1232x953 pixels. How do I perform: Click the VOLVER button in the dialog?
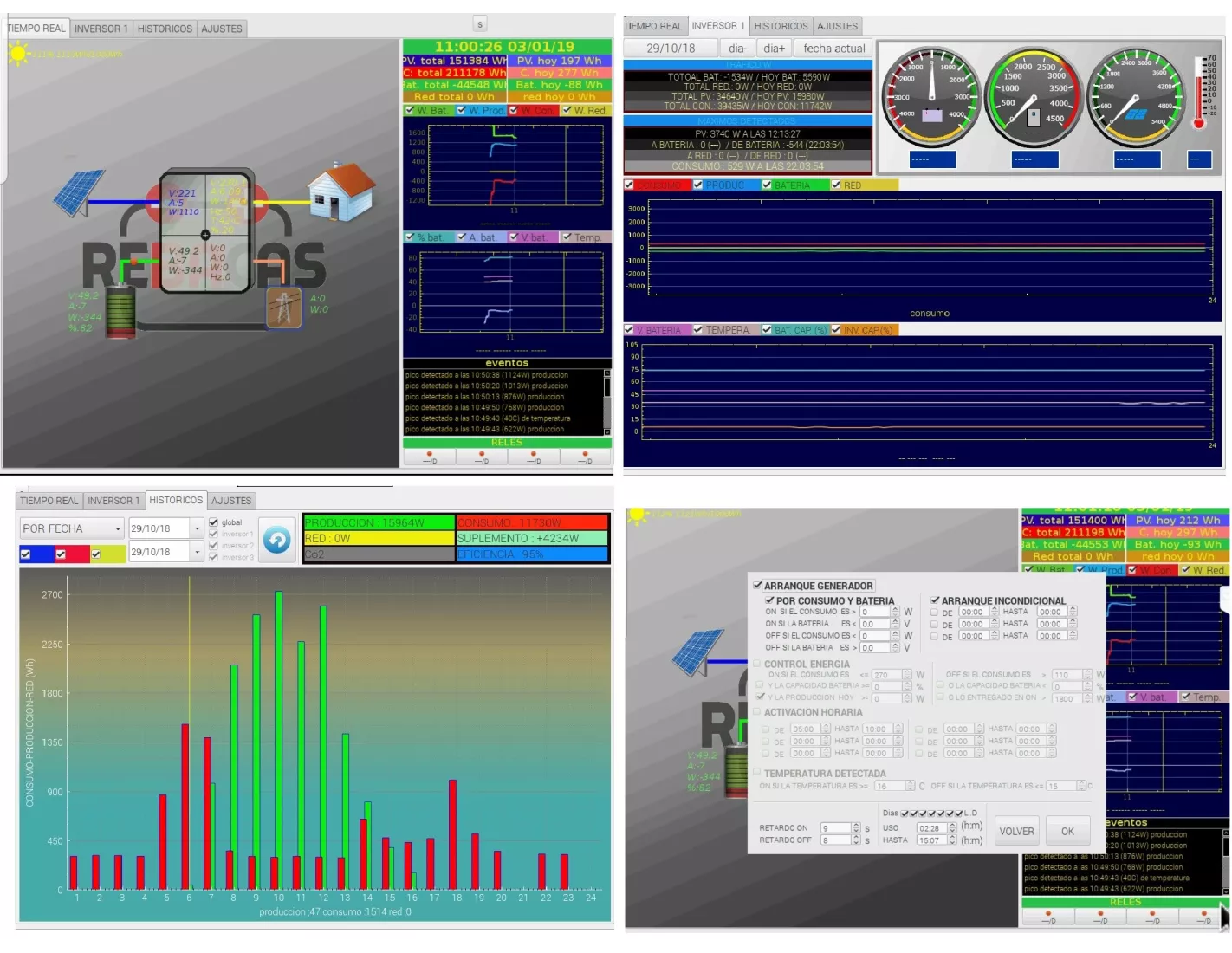(x=1016, y=832)
